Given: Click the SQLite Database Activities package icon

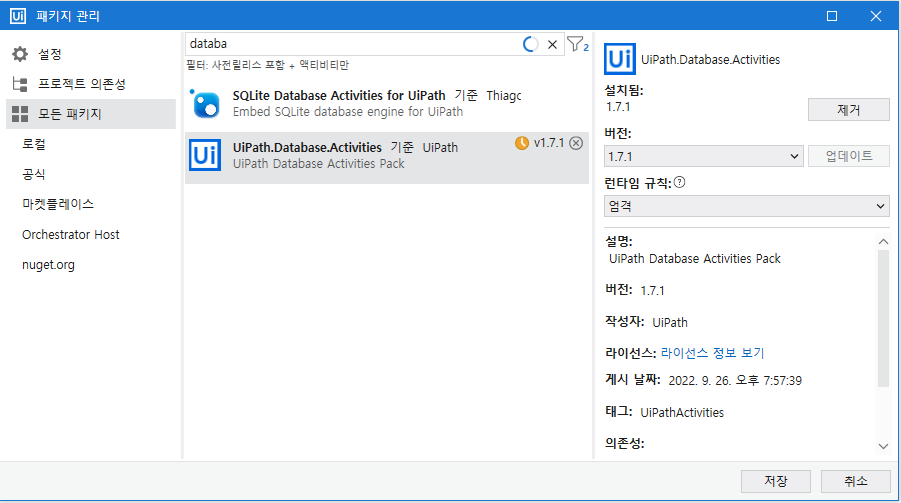Looking at the screenshot, I should tap(205, 104).
